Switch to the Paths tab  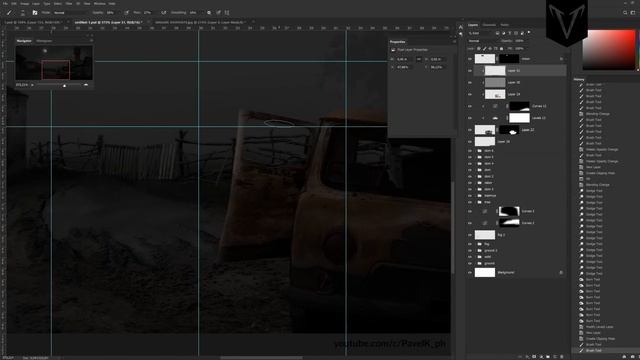pos(504,25)
